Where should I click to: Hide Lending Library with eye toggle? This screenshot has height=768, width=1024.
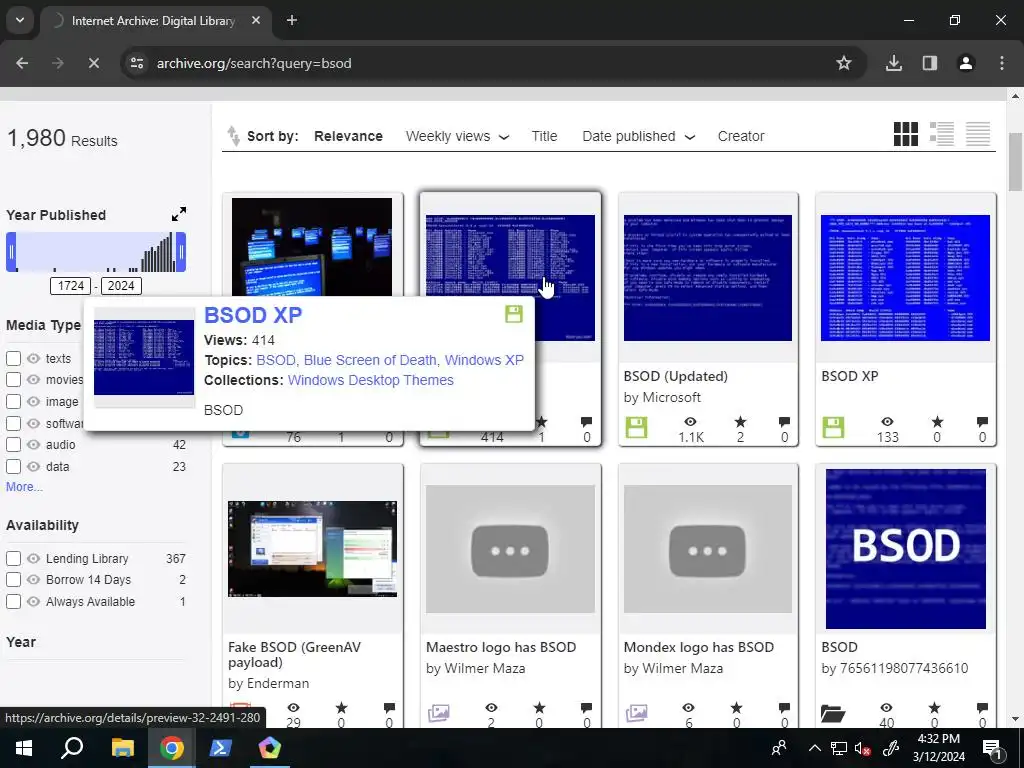point(33,558)
